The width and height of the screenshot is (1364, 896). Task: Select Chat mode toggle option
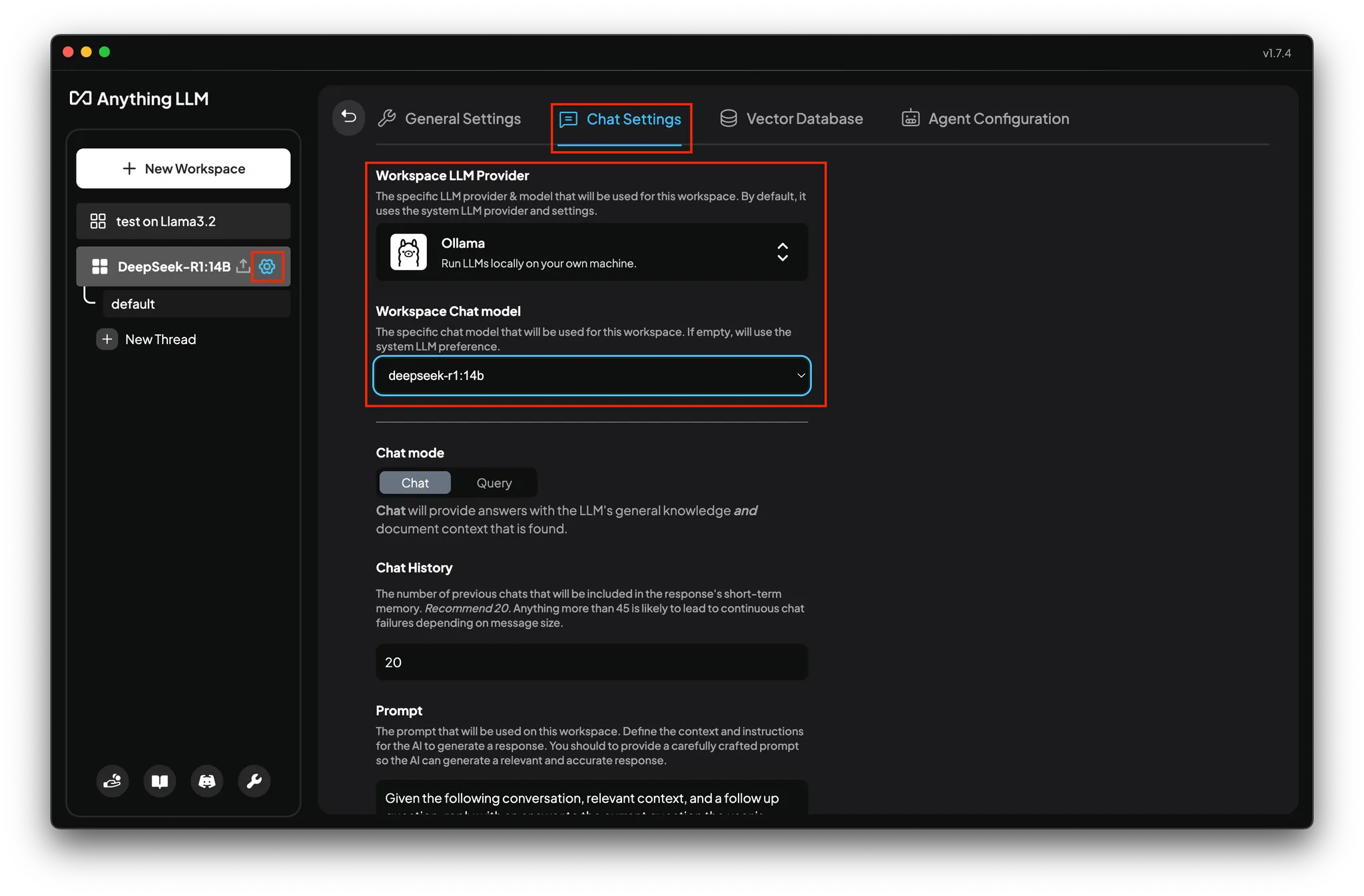(415, 483)
